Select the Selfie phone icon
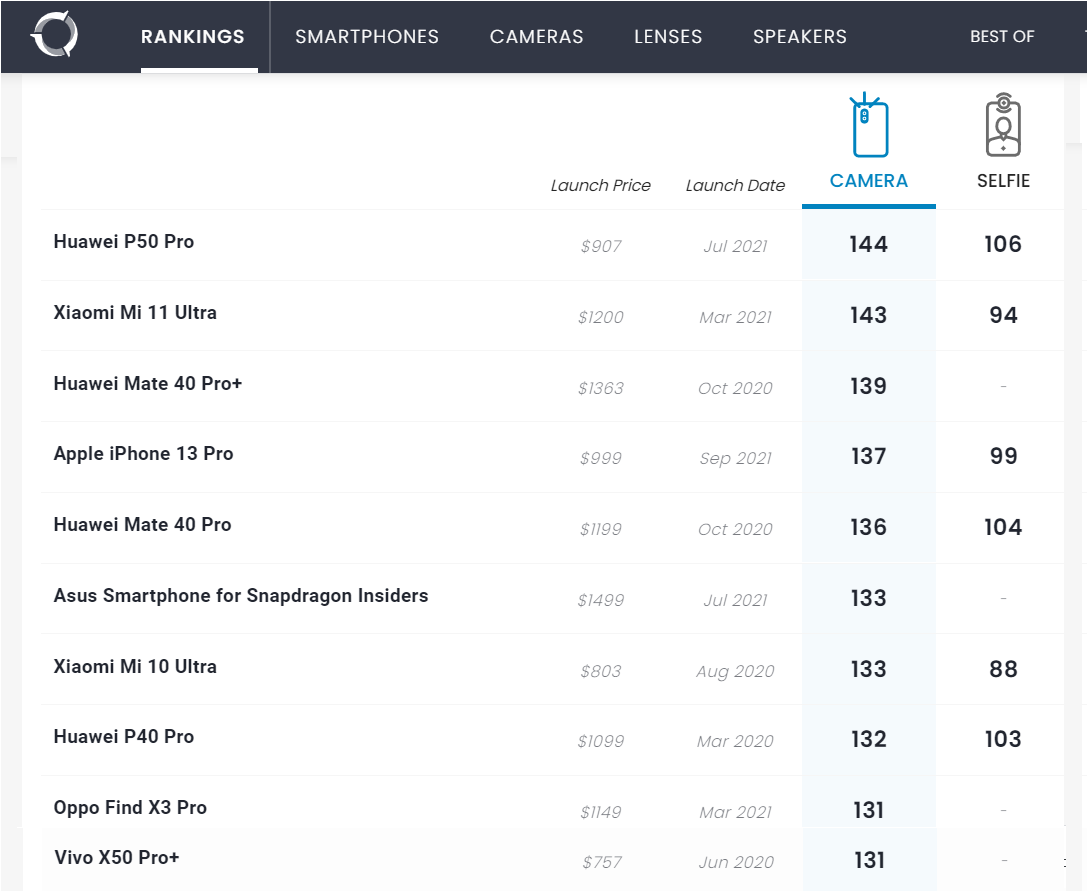Viewport: 1087px width, 891px height. tap(1002, 126)
